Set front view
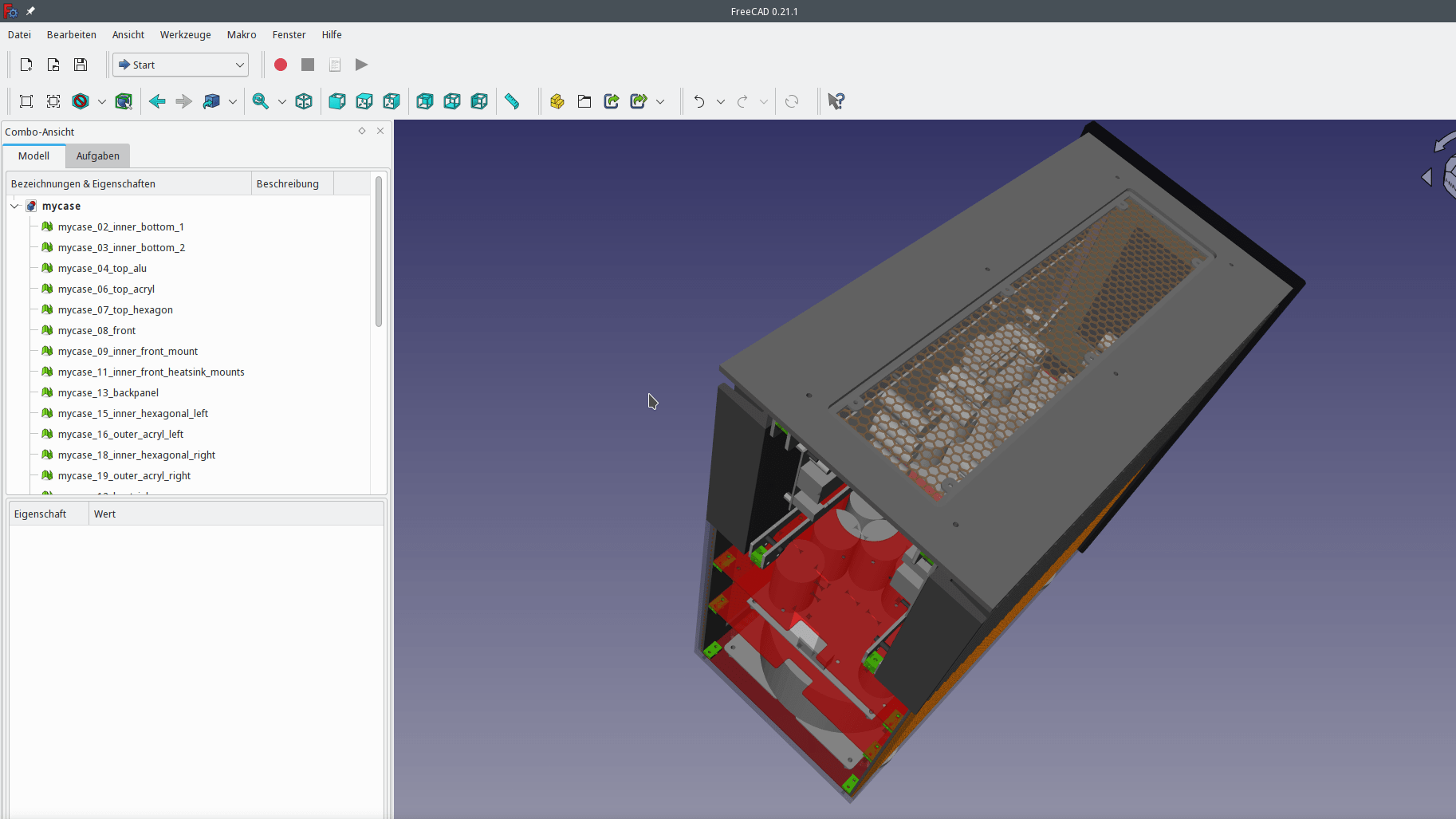Screen dimensions: 1456x819 [337, 101]
